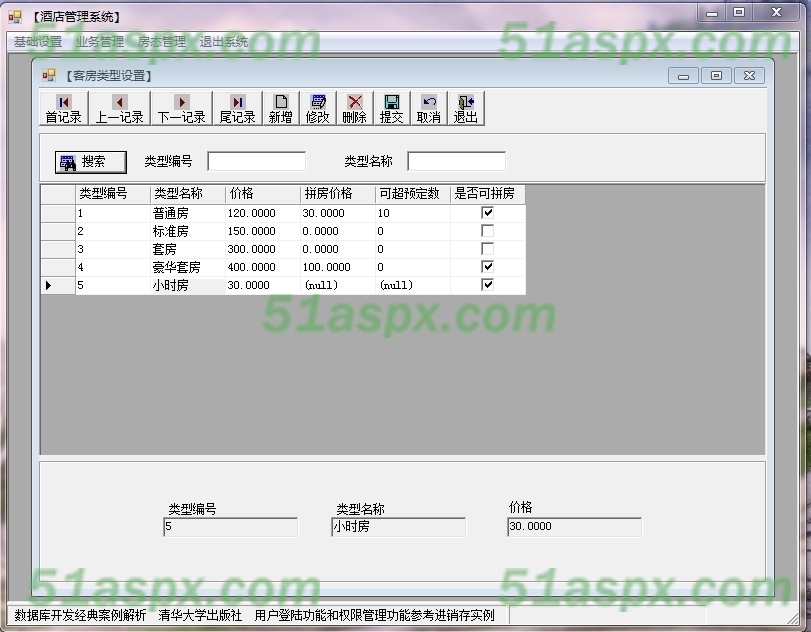Minimize the 客房类型设置 child window
The height and width of the screenshot is (632, 811).
(x=683, y=76)
